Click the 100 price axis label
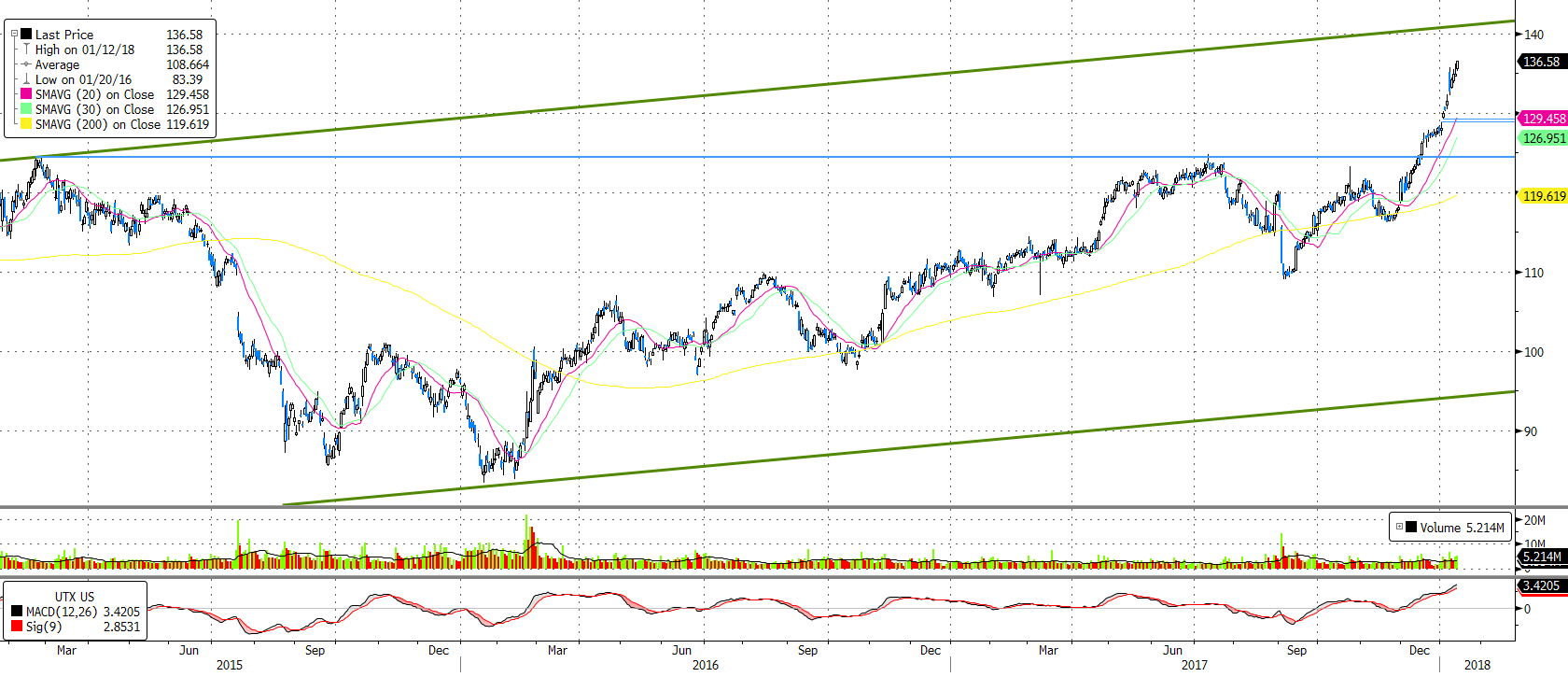The width and height of the screenshot is (1568, 677). [1534, 352]
